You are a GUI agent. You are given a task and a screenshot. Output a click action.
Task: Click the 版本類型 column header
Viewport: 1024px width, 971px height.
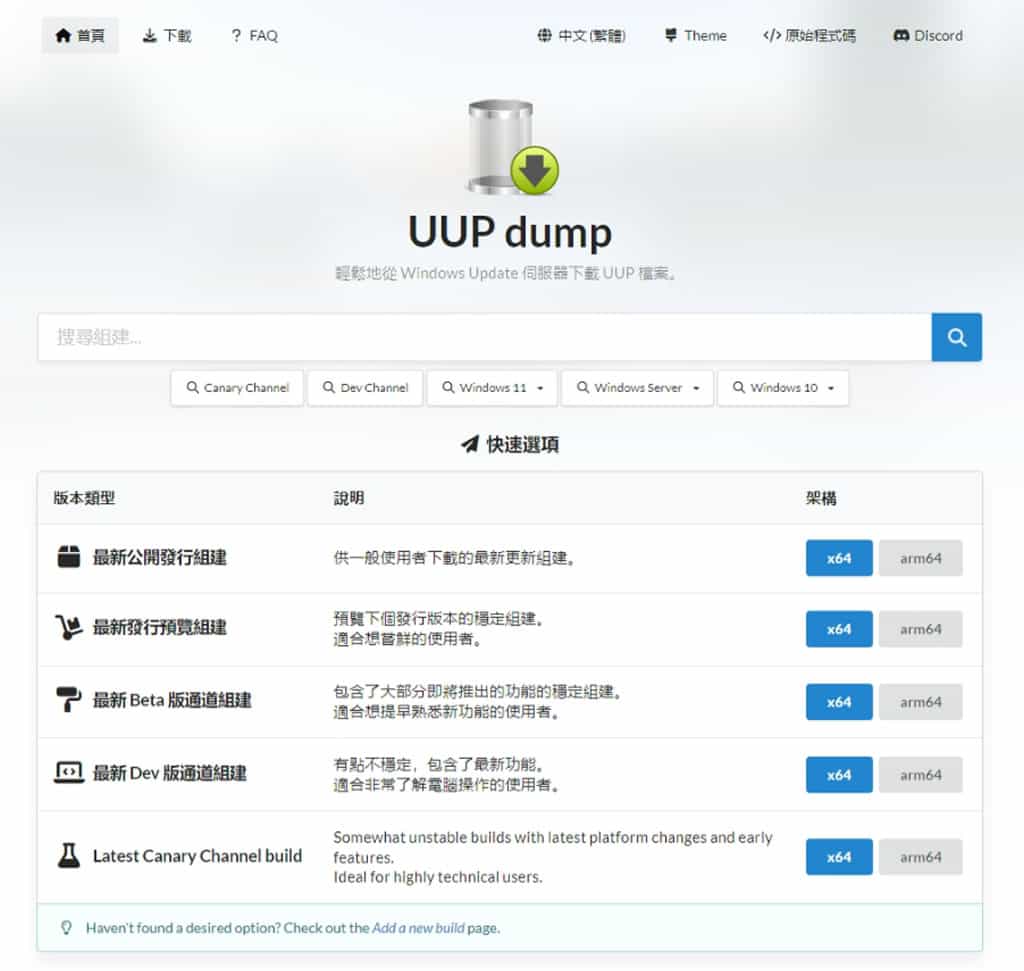84,498
